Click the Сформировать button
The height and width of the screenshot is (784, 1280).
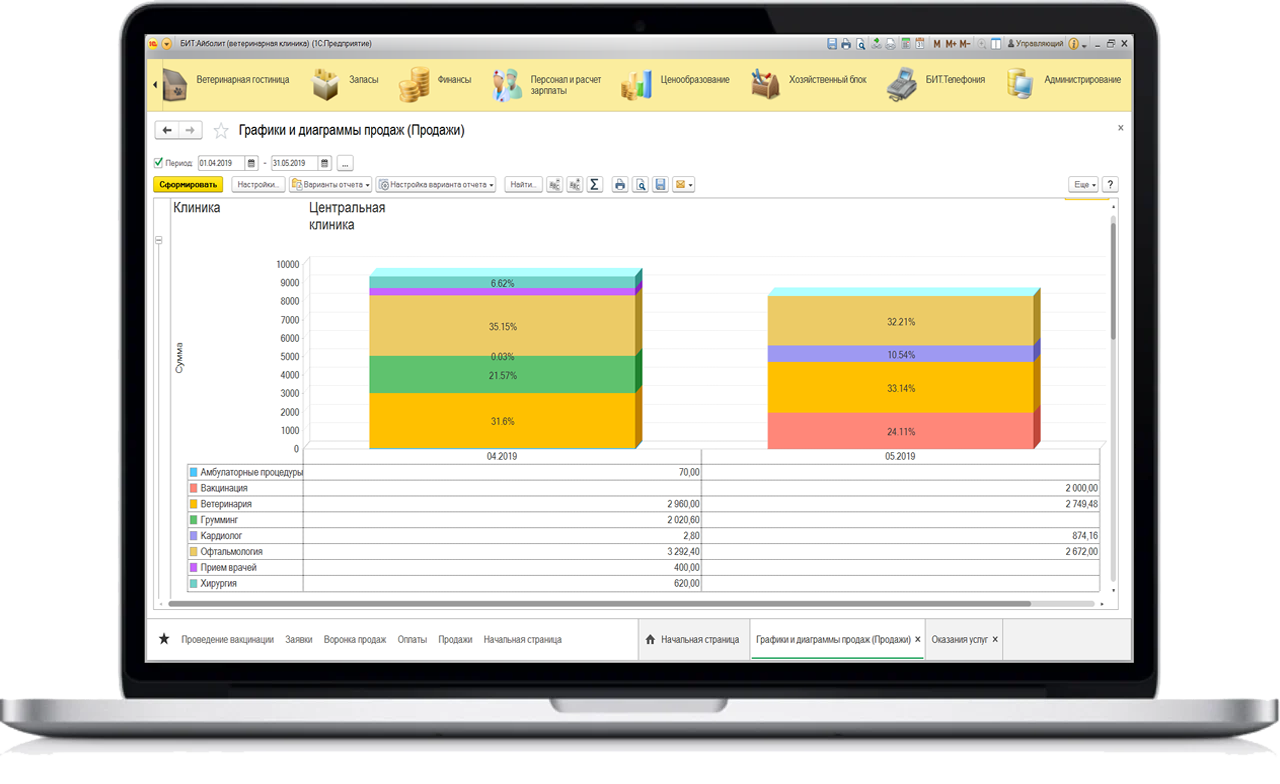pos(188,185)
